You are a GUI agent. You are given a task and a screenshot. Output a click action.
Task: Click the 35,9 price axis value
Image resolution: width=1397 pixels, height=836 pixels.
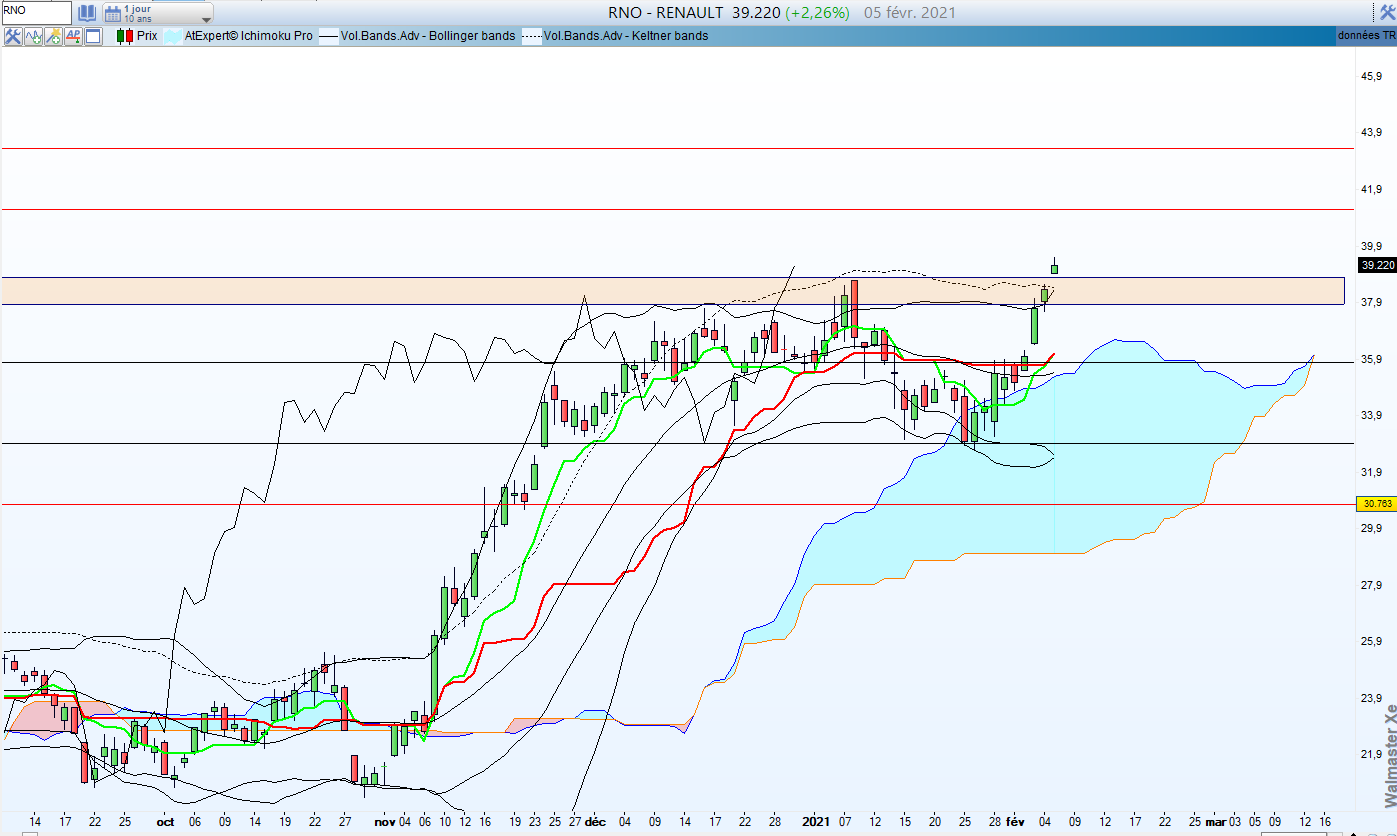coord(1371,359)
